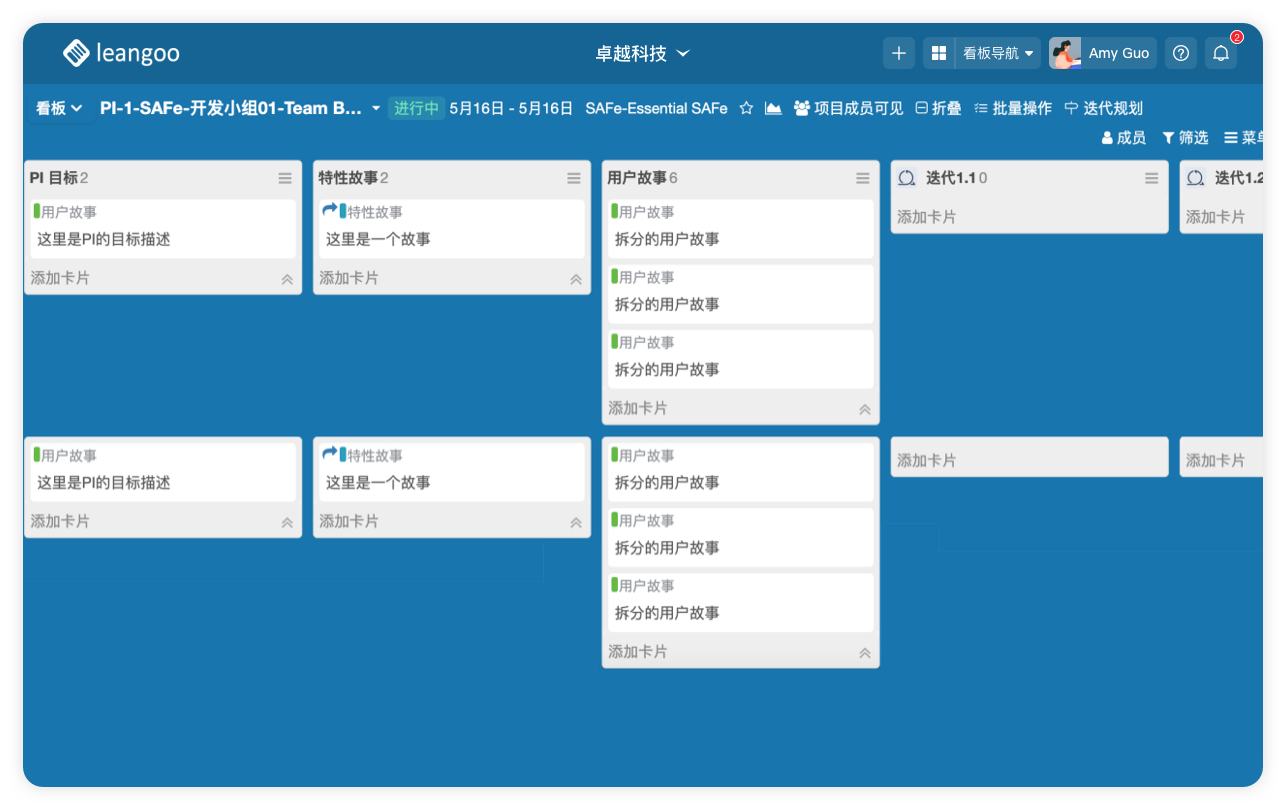Open the help question mark icon
Screen dimensions: 1286x810
[x=1181, y=53]
